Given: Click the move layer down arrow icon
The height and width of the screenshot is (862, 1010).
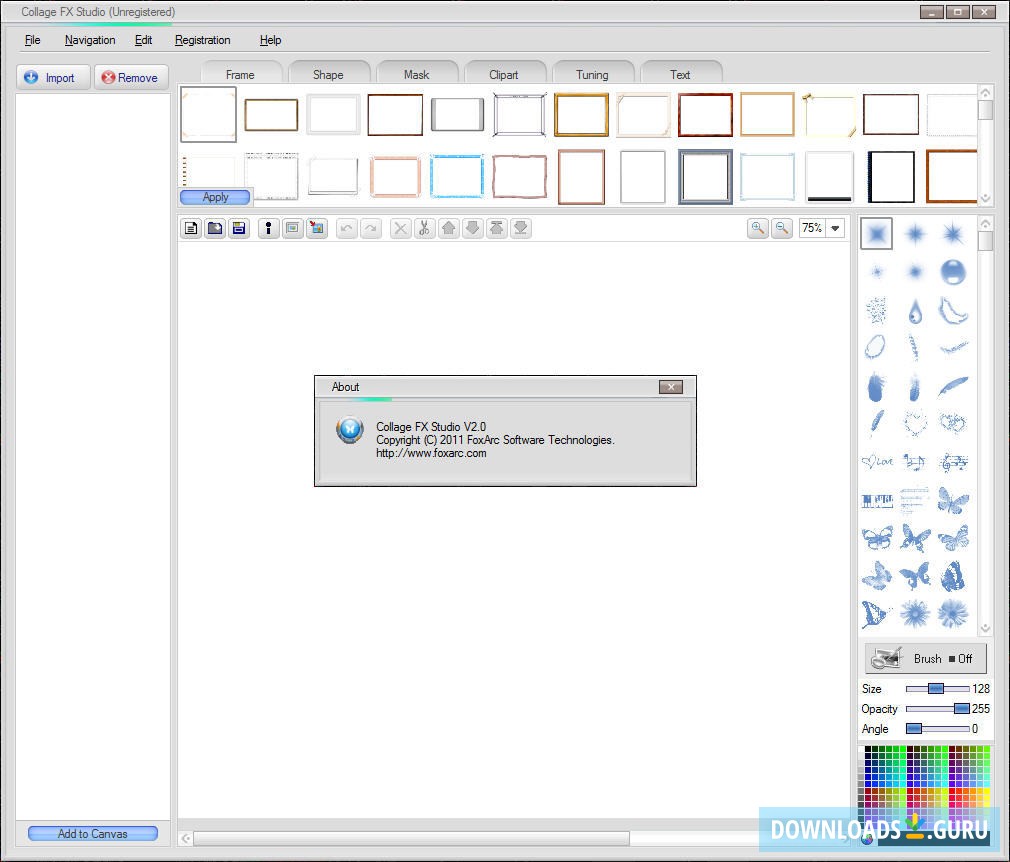Looking at the screenshot, I should pyautogui.click(x=473, y=228).
